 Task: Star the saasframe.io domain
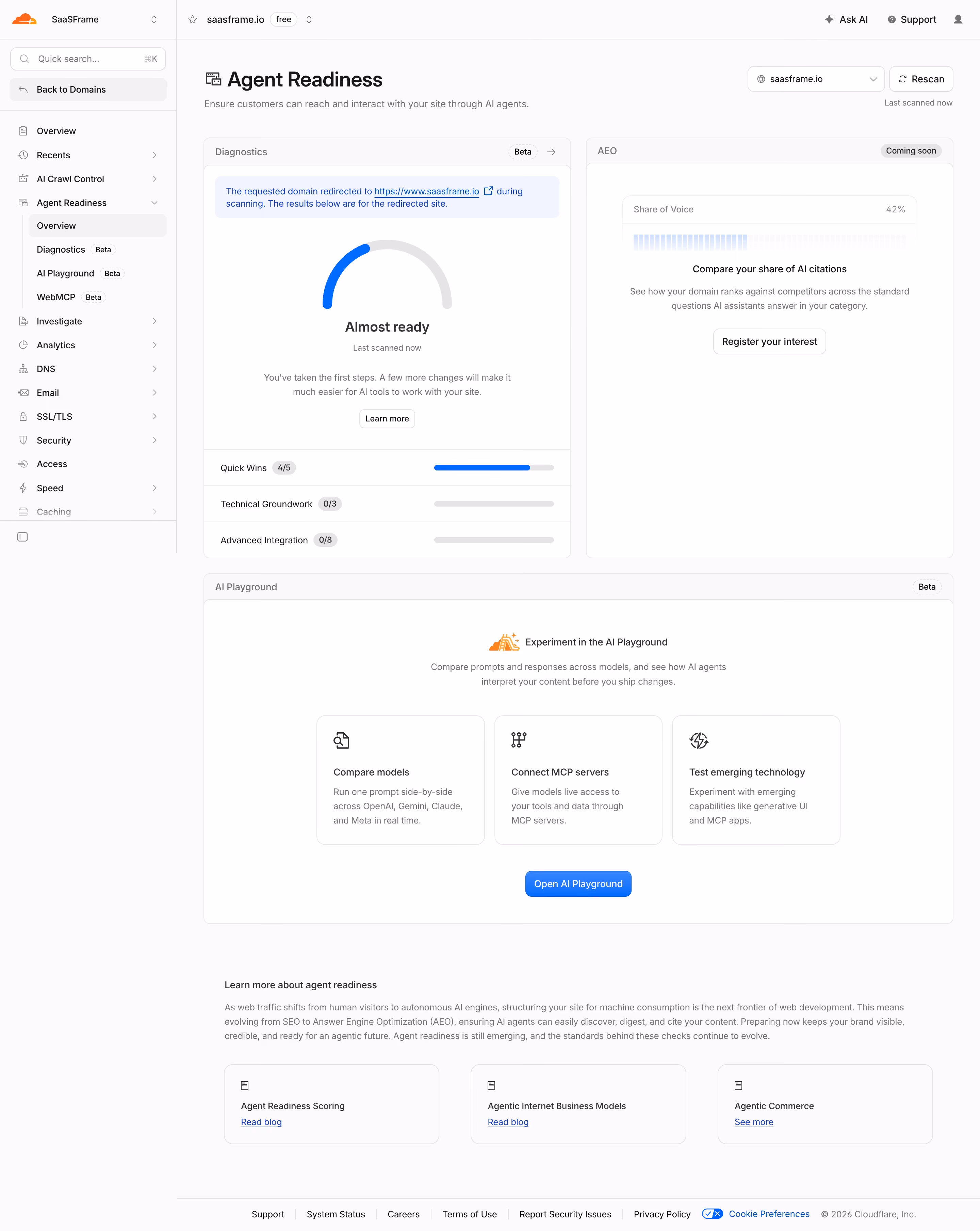pos(193,19)
